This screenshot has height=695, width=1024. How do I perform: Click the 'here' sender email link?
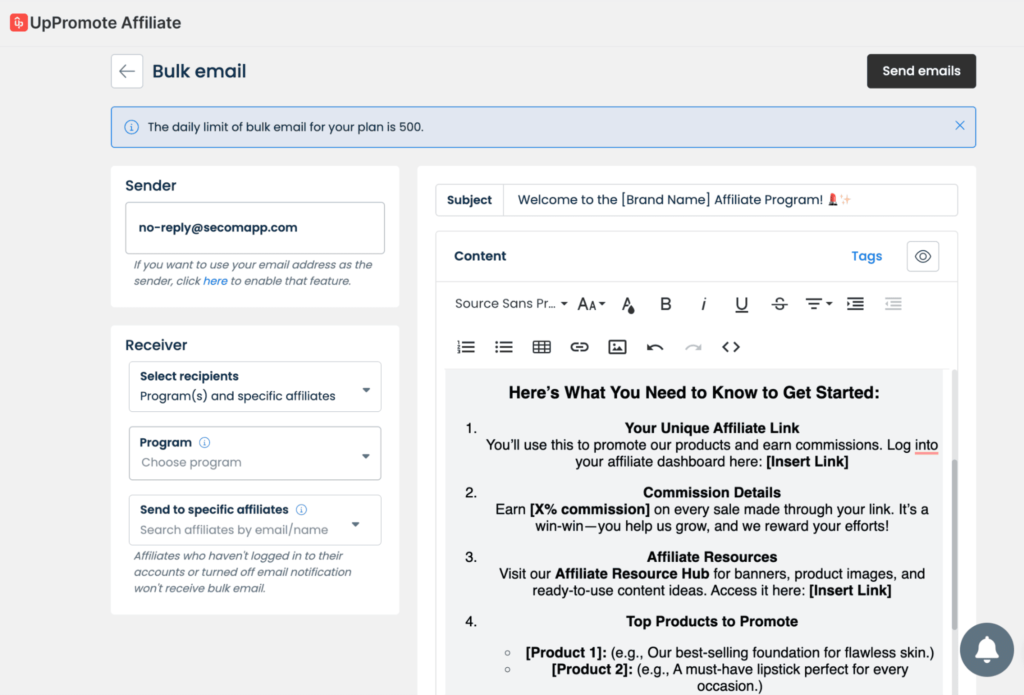coord(215,281)
